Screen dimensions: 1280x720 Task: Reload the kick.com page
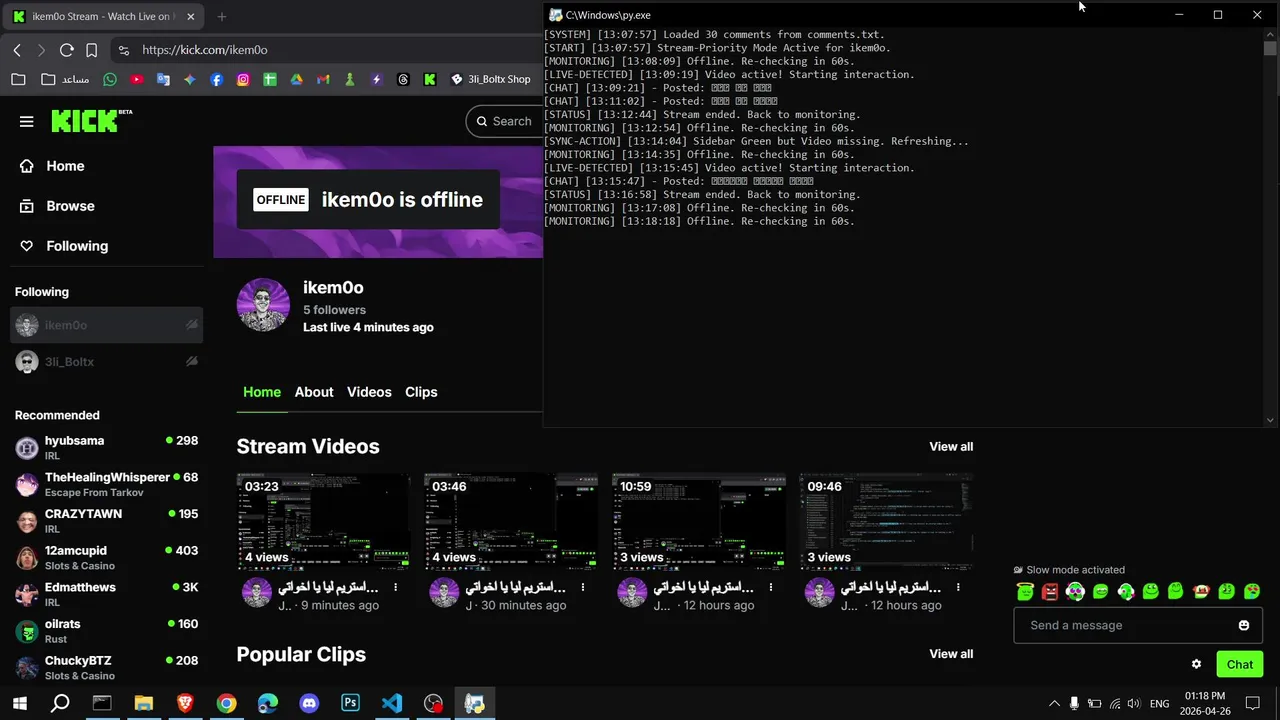pyautogui.click(x=67, y=50)
